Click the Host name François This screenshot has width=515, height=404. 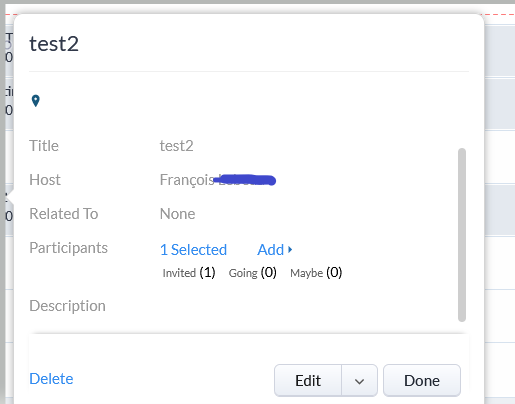[x=187, y=180]
